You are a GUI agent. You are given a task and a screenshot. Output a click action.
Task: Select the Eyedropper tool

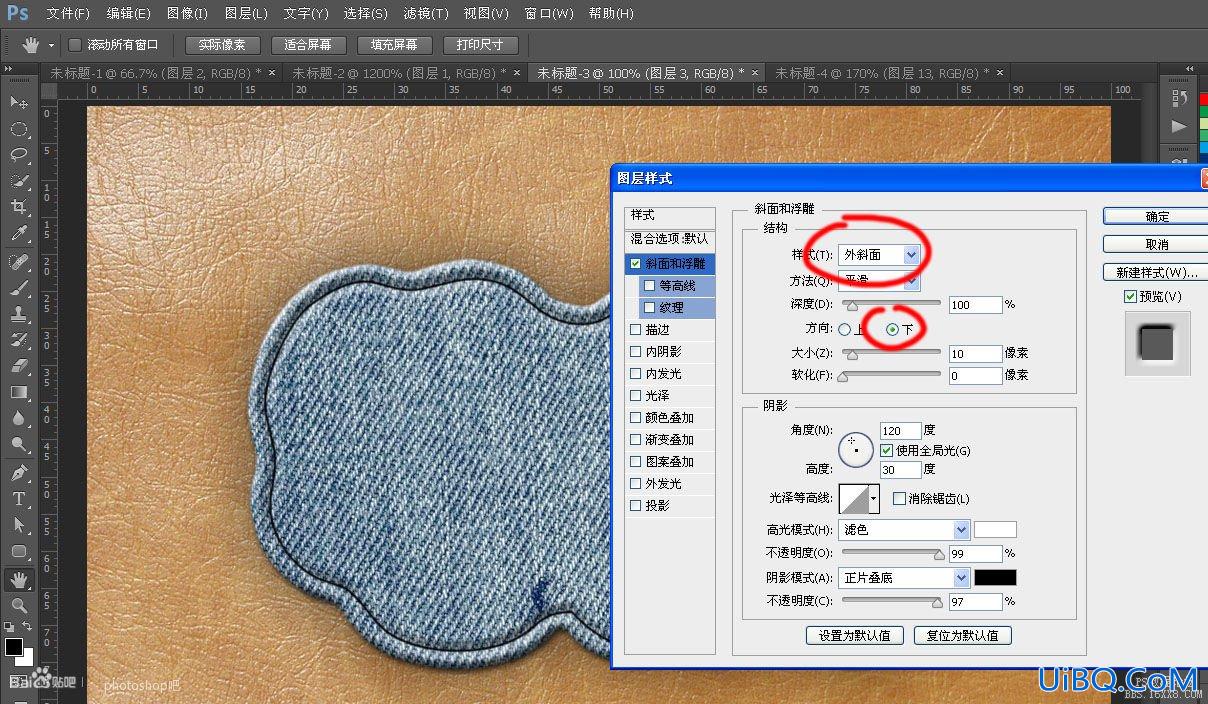[x=19, y=234]
